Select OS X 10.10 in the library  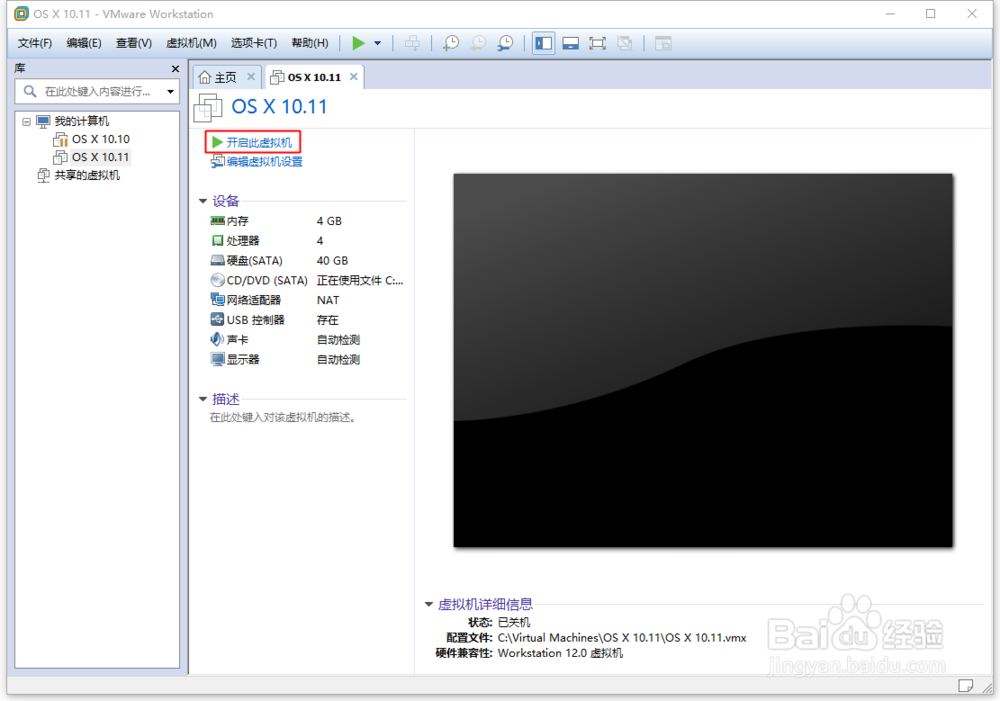100,139
